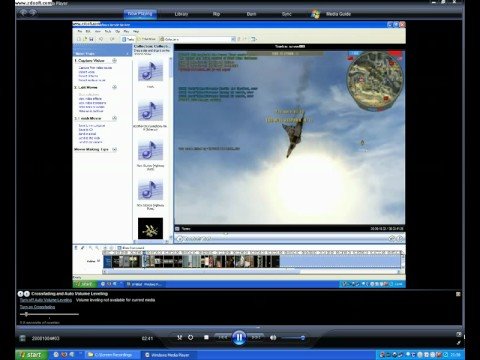480x360 pixels.
Task: Skip to the previous track
Action: pyautogui.click(x=222, y=337)
